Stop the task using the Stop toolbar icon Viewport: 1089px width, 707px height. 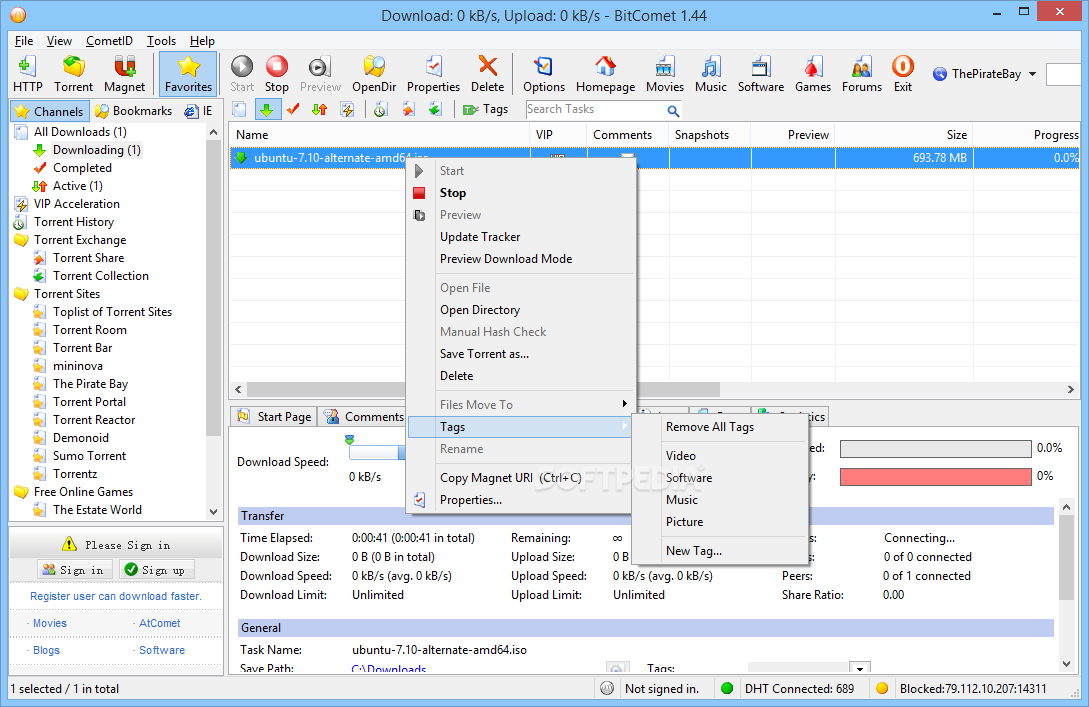click(276, 74)
